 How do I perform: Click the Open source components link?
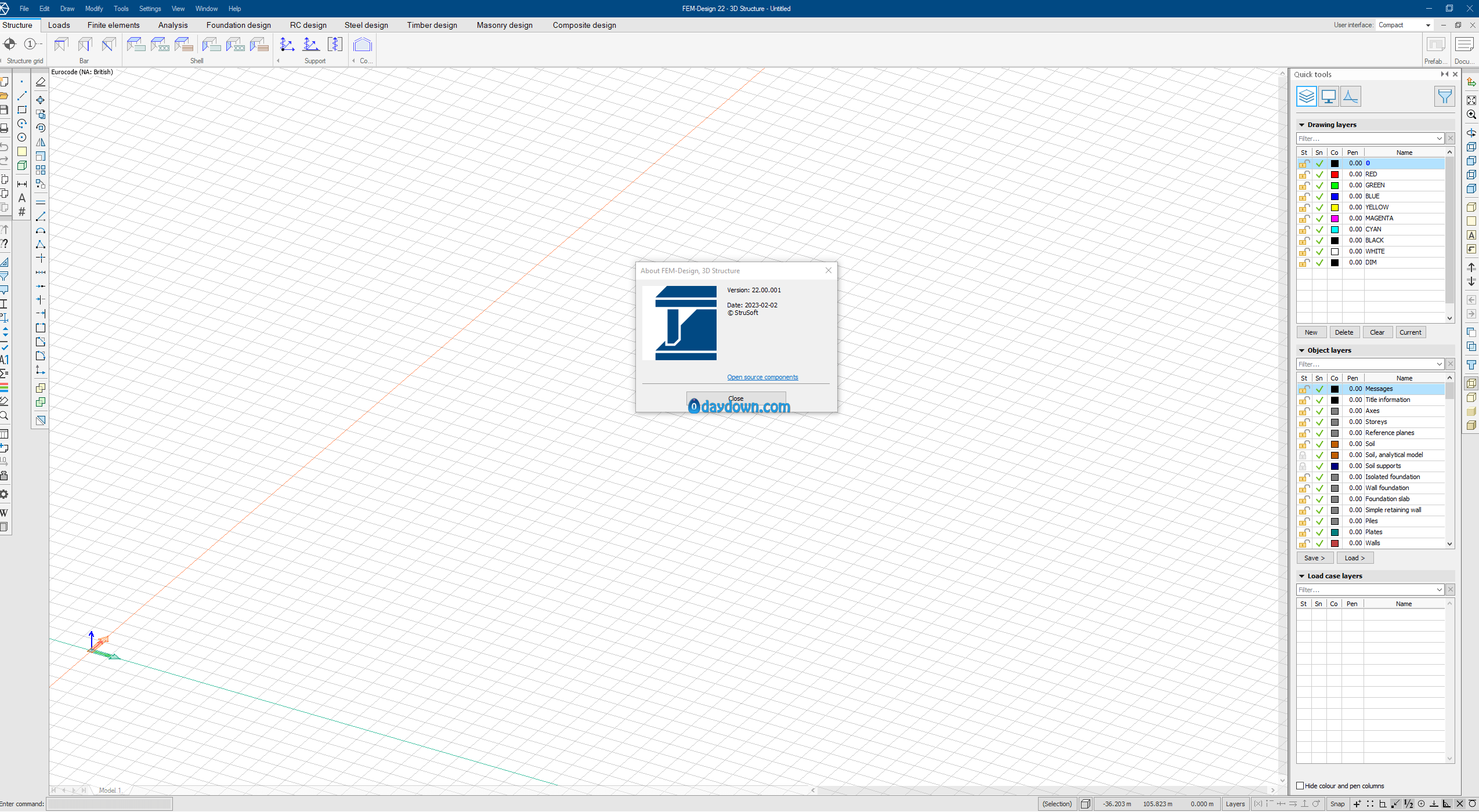pos(762,377)
